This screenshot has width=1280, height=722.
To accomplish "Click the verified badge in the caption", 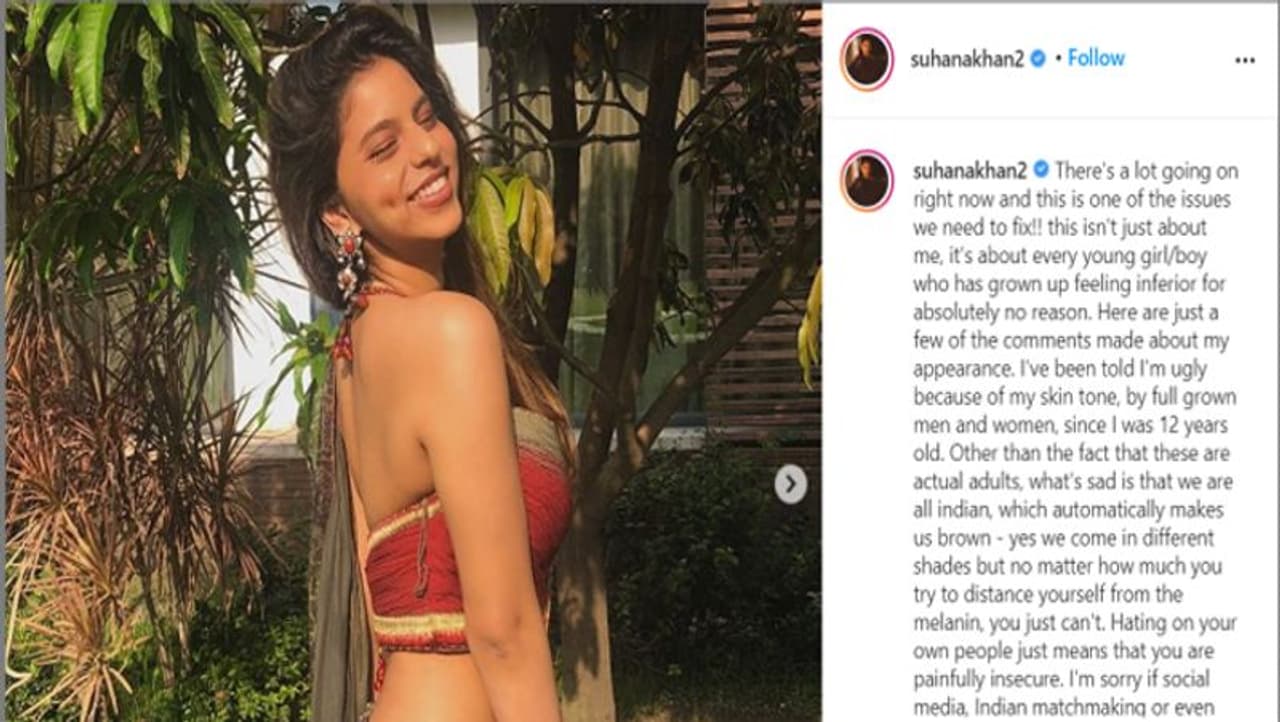I will coord(1040,169).
